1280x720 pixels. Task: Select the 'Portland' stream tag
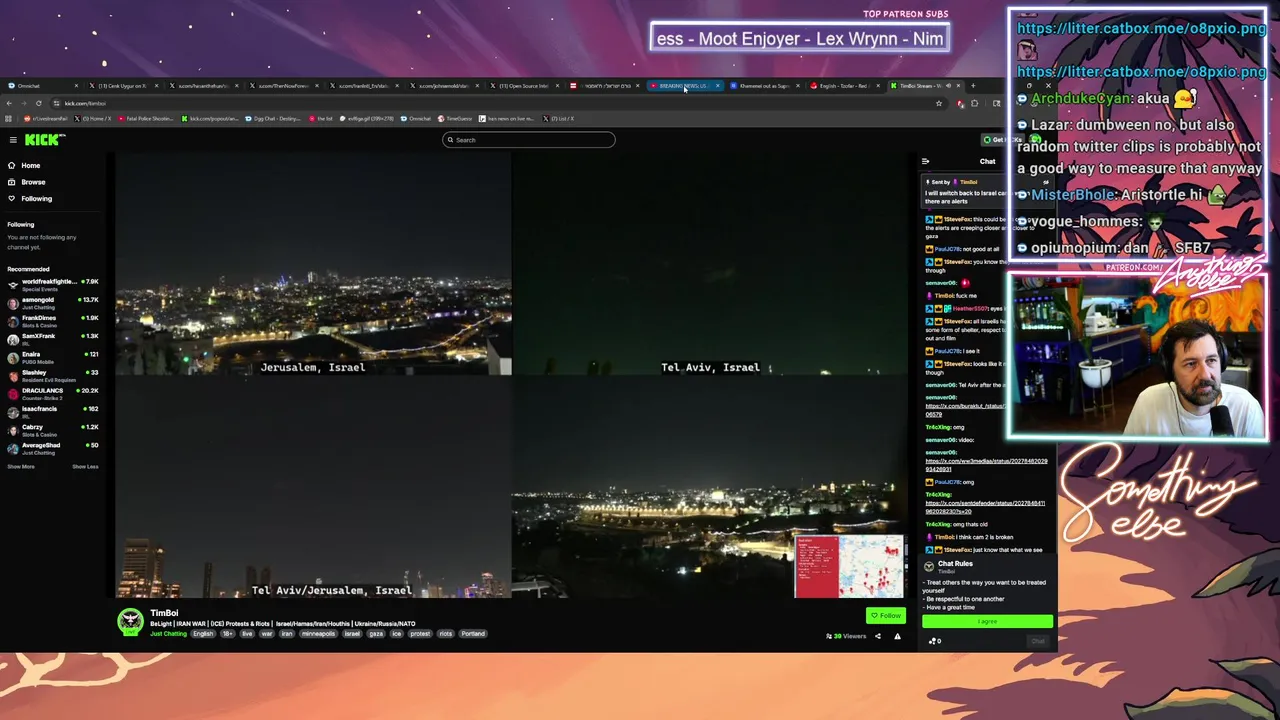473,634
